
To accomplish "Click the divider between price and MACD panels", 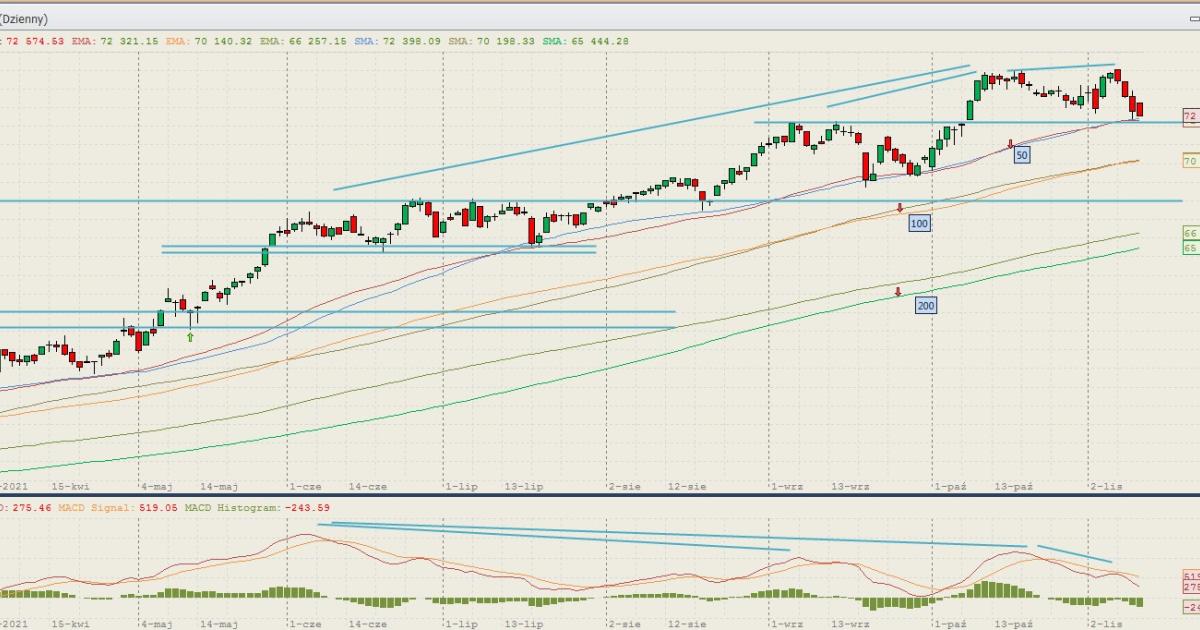I will click(600, 494).
